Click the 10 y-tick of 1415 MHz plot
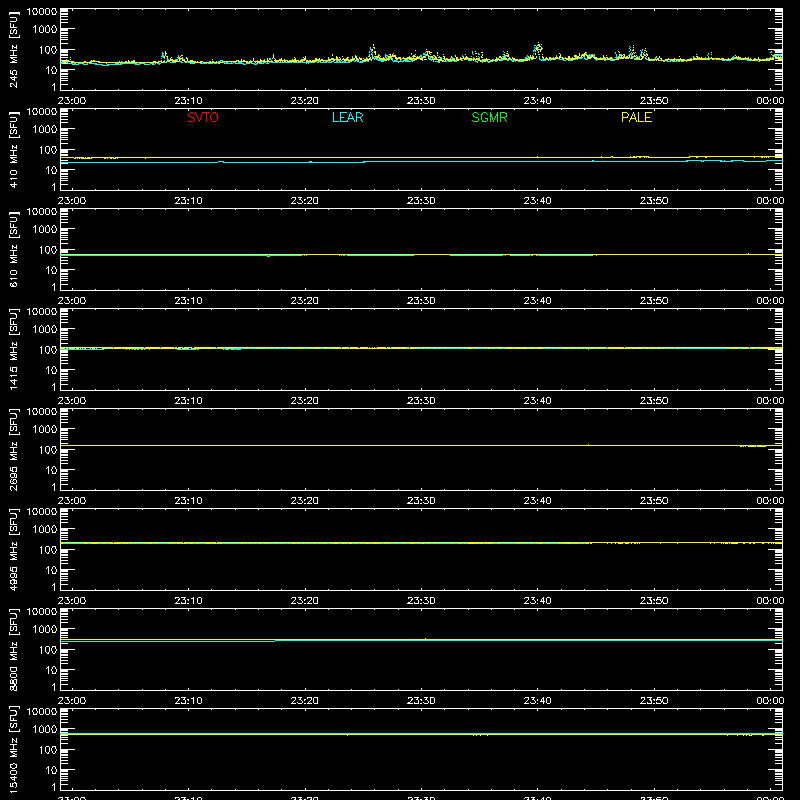800x800 pixels. tap(51, 370)
